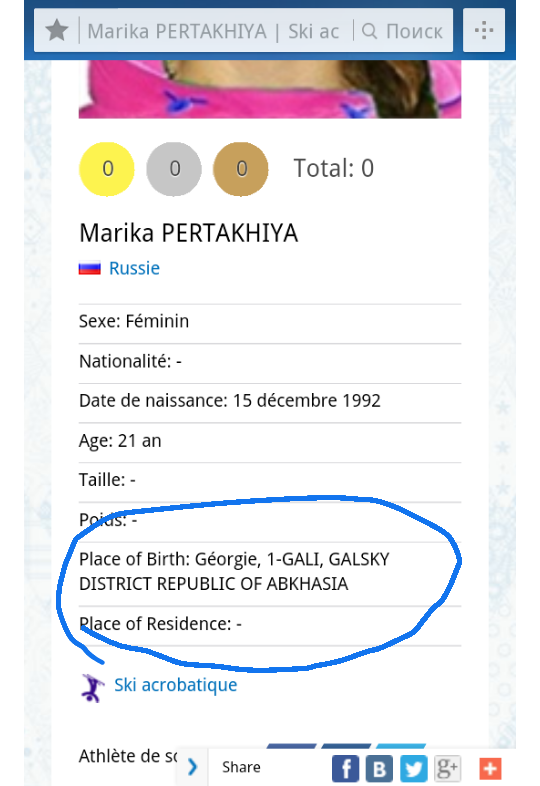
Task: Share on Facebook icon
Action: pos(345,768)
